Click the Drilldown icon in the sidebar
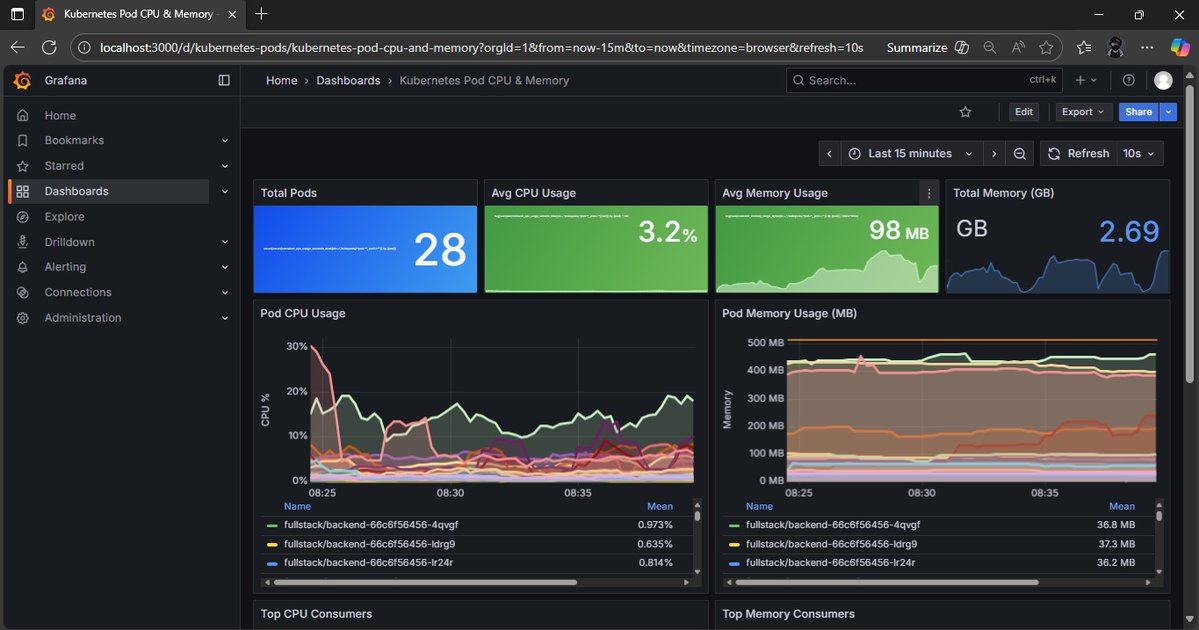This screenshot has width=1199, height=630. 23,242
